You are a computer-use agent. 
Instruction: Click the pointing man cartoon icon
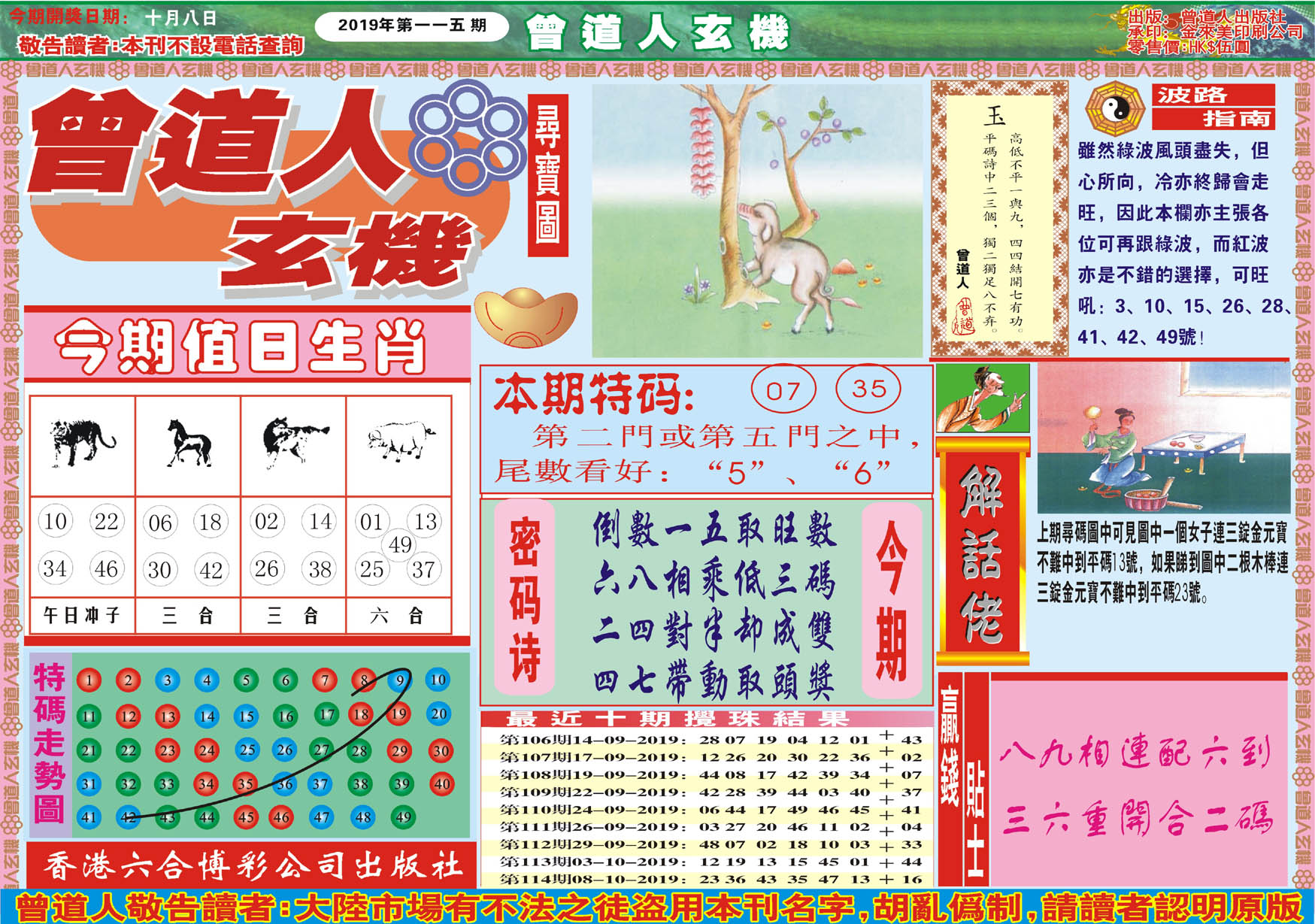coord(983,398)
